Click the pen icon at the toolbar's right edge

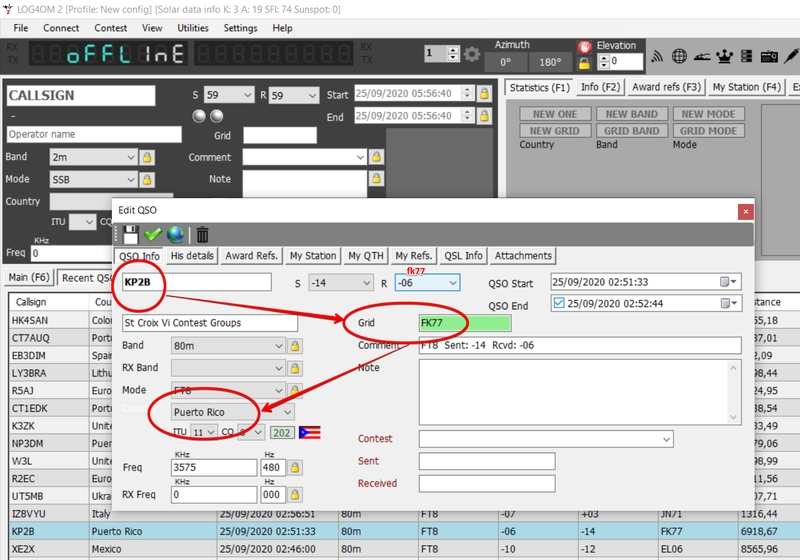coord(791,56)
